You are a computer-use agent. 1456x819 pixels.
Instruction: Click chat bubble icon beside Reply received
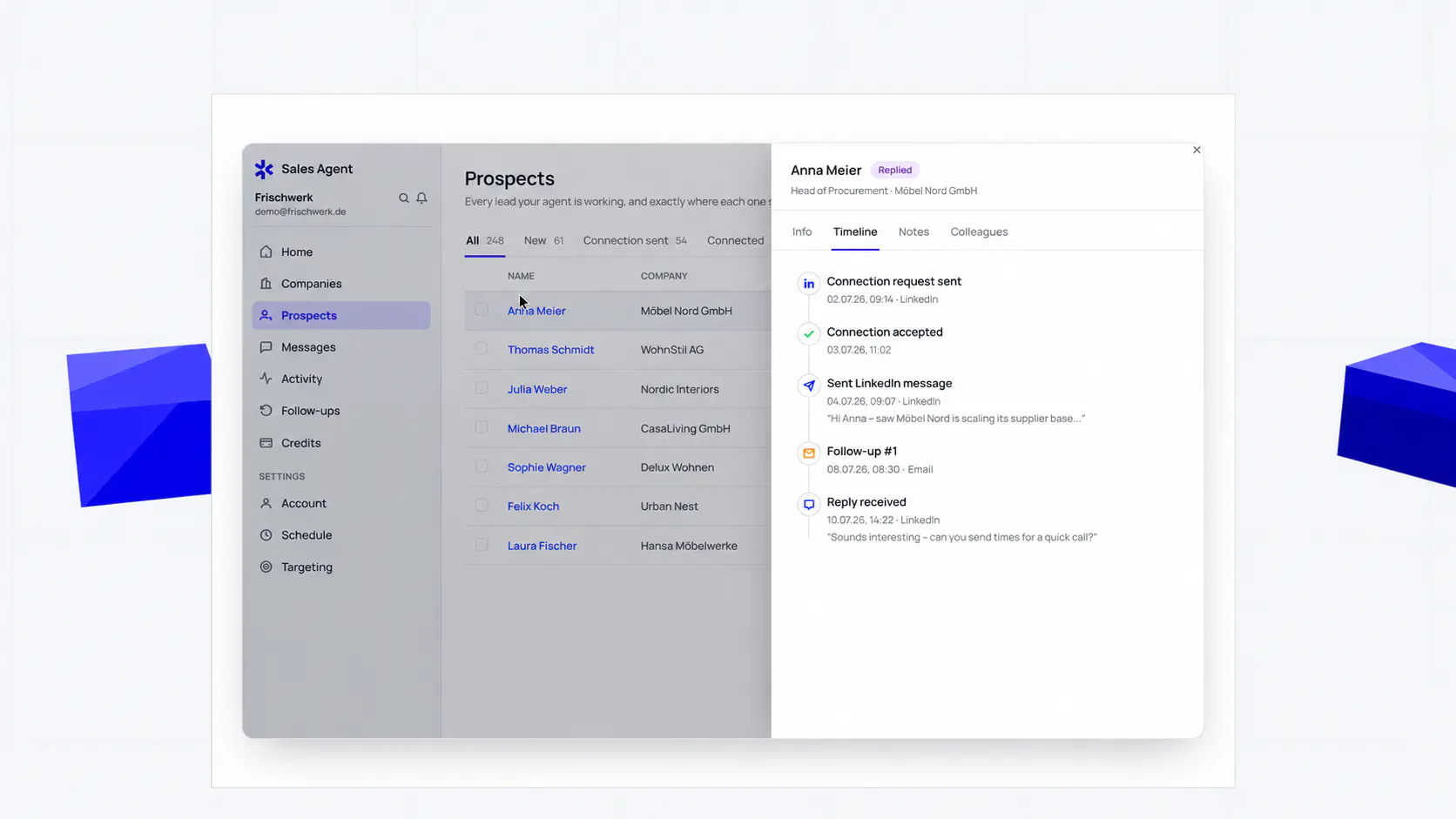tap(809, 504)
